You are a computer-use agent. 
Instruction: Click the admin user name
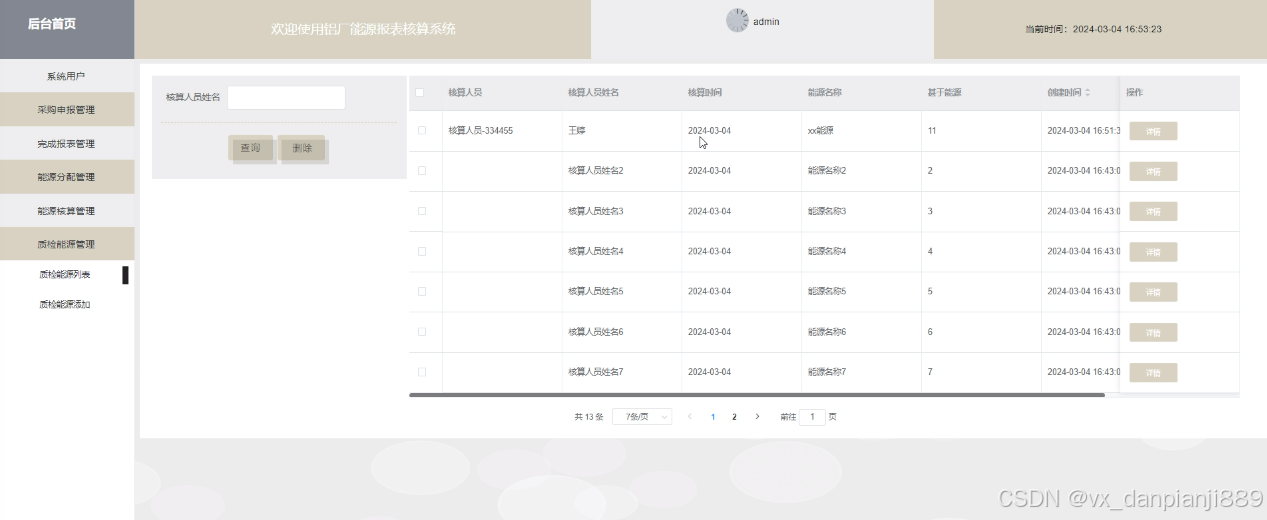coord(766,22)
